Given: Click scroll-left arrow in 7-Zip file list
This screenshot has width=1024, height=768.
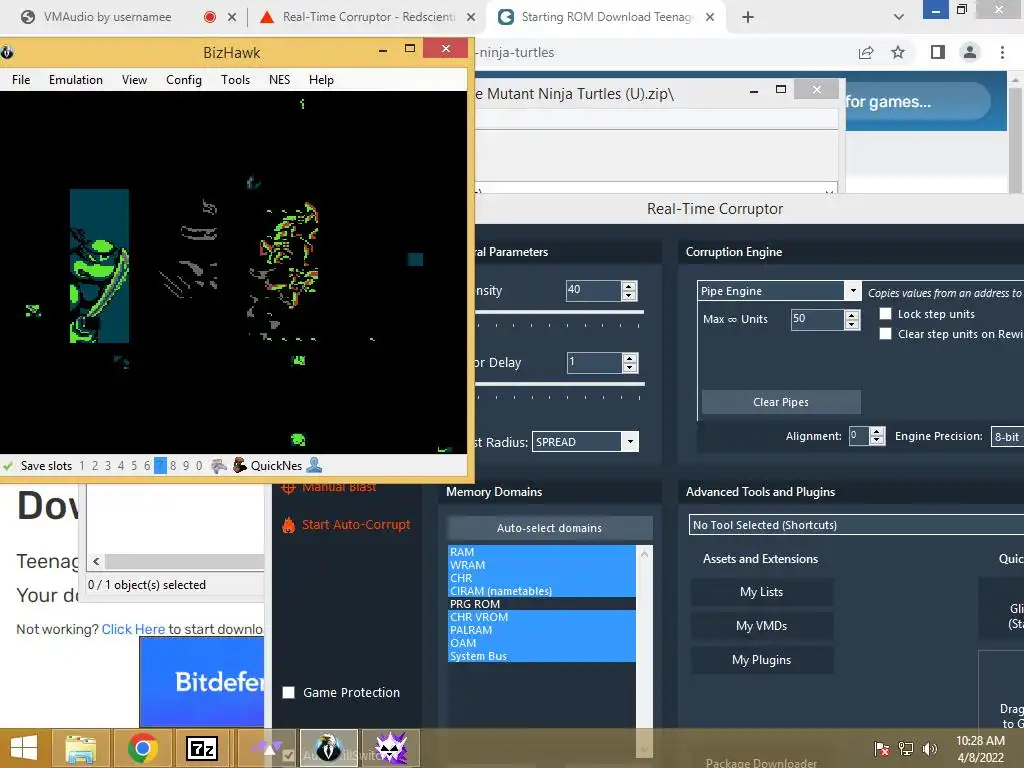Looking at the screenshot, I should click(x=96, y=562).
